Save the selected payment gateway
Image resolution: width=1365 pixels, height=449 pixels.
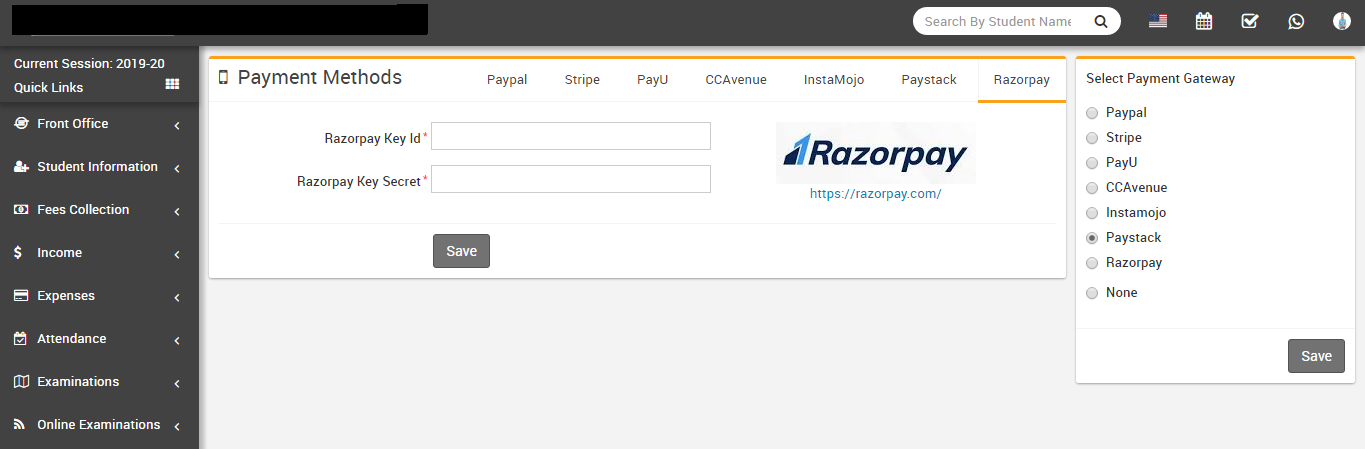point(1316,357)
